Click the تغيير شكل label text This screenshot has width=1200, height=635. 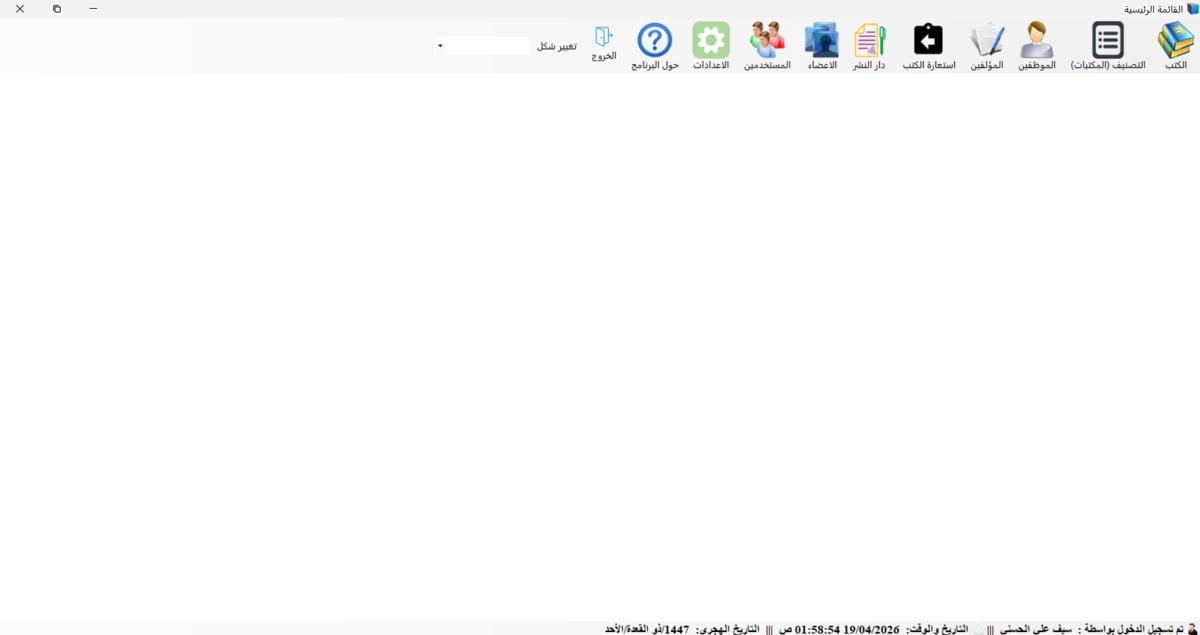click(x=557, y=46)
